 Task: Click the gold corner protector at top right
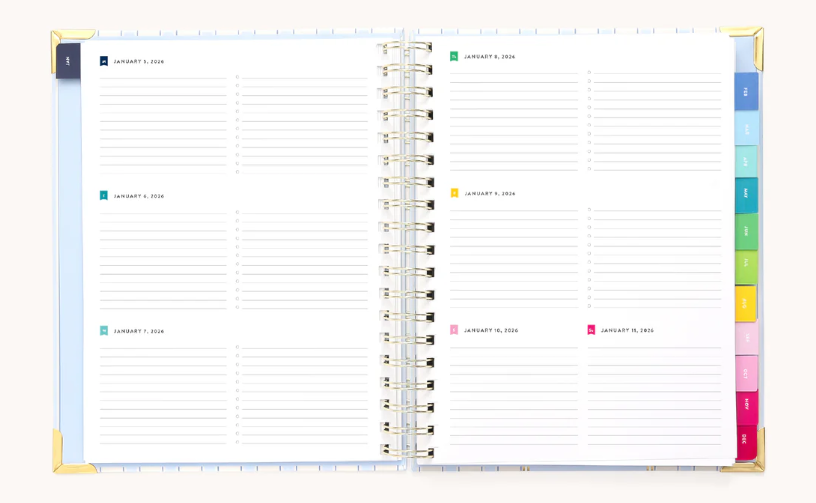pyautogui.click(x=747, y=44)
